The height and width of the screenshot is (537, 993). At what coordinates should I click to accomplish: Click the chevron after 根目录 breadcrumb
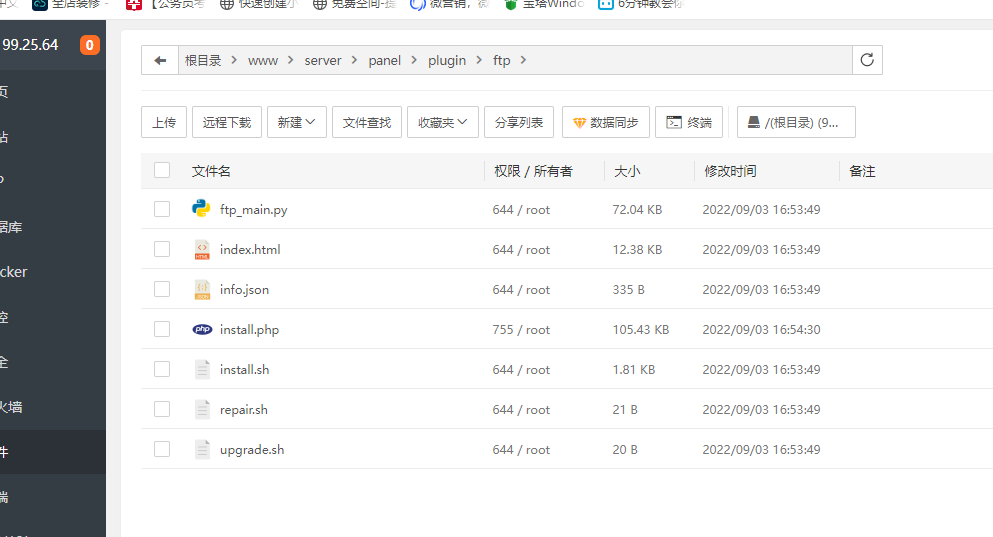tap(234, 60)
